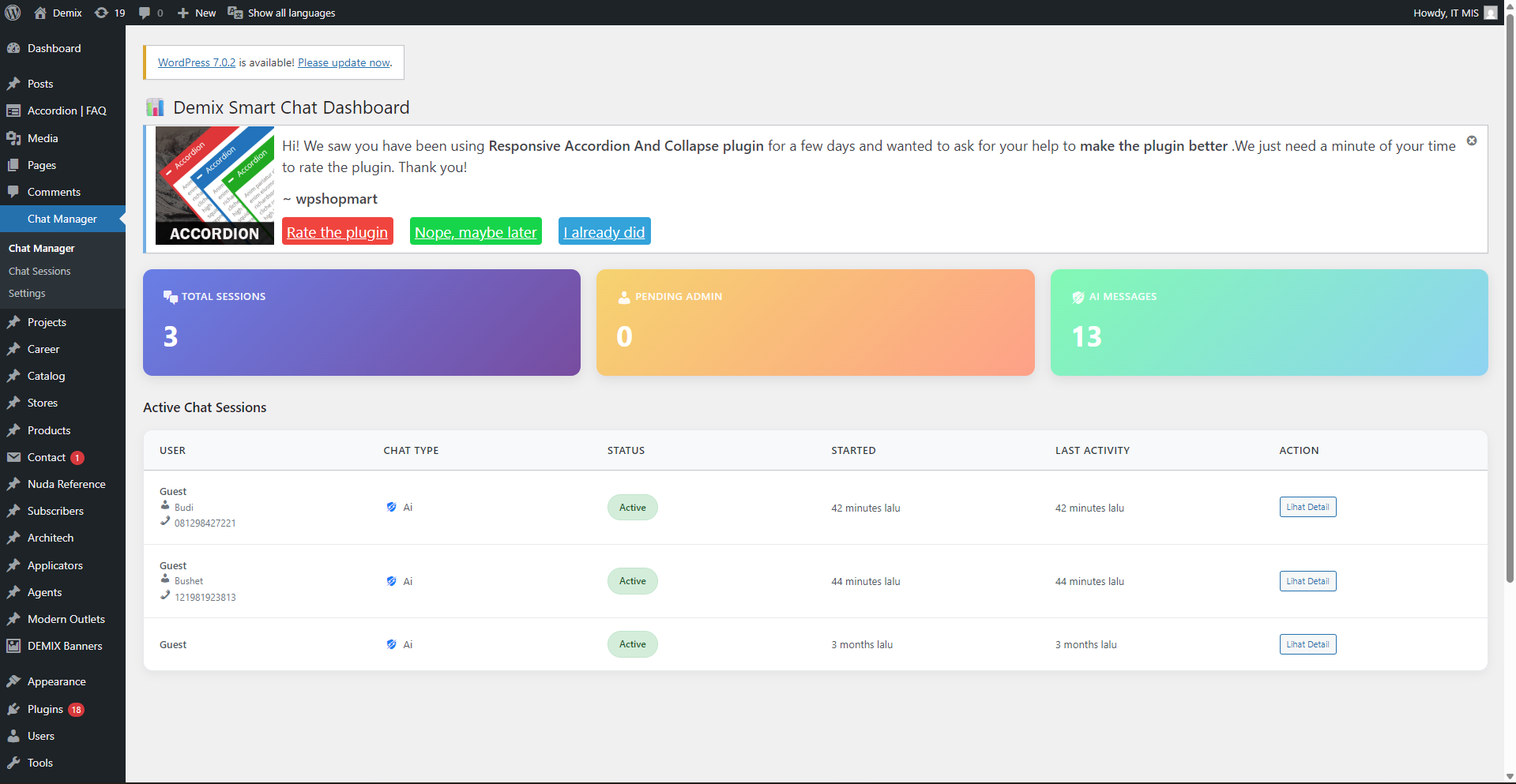The height and width of the screenshot is (784, 1516).
Task: Click the page vertical scrollbar
Action: click(1510, 300)
